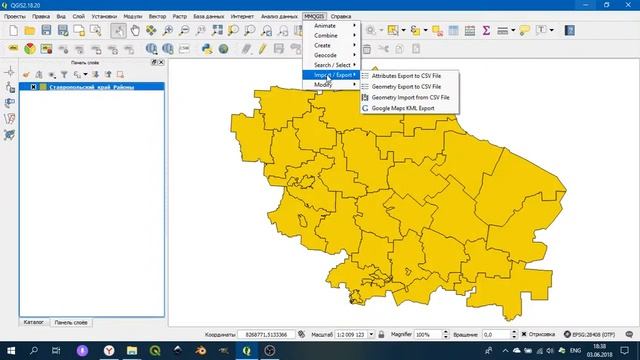Click the globe web icon in toolbar
Screen dimensions: 640x360
tap(223, 49)
